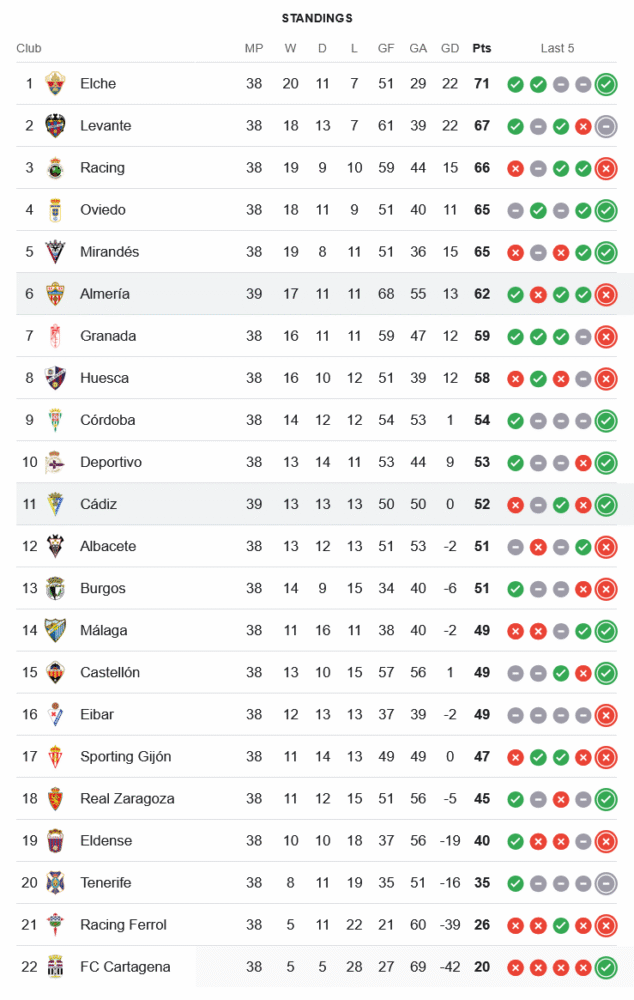Open the Racing Ferrol team link
This screenshot has height=1000, width=634.
[123, 924]
